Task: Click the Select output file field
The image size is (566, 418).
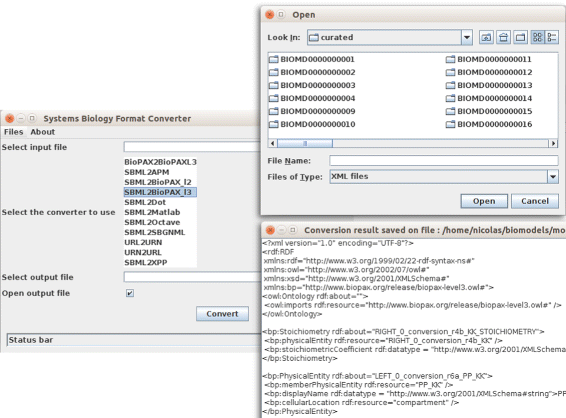Action: [x=192, y=277]
